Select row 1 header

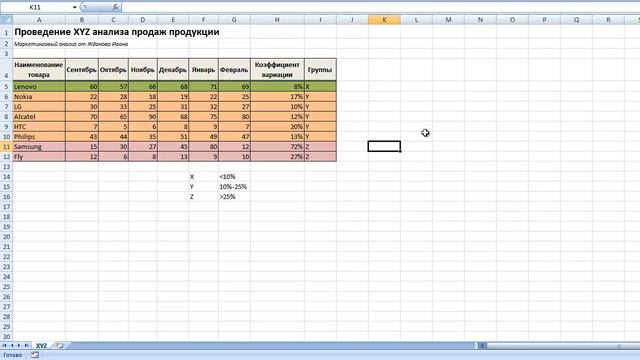coord(6,32)
